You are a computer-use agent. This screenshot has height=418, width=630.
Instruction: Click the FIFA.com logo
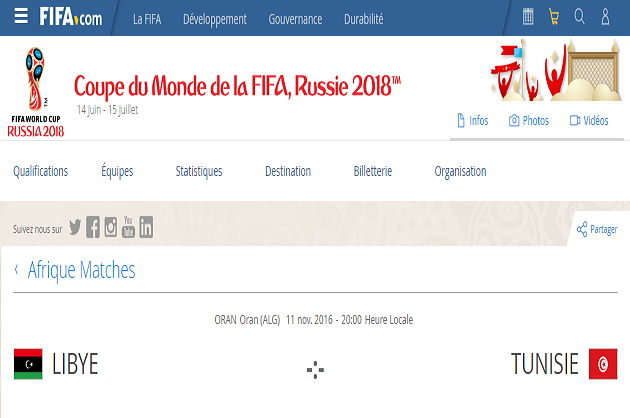click(71, 17)
